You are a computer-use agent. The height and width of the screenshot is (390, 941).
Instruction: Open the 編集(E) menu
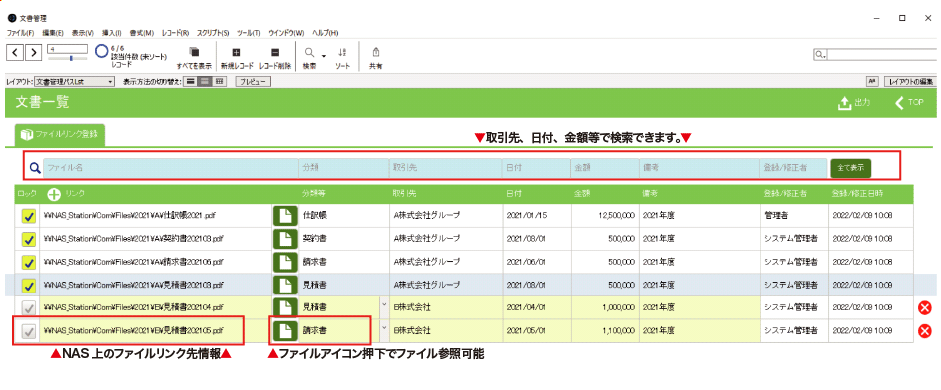(53, 32)
